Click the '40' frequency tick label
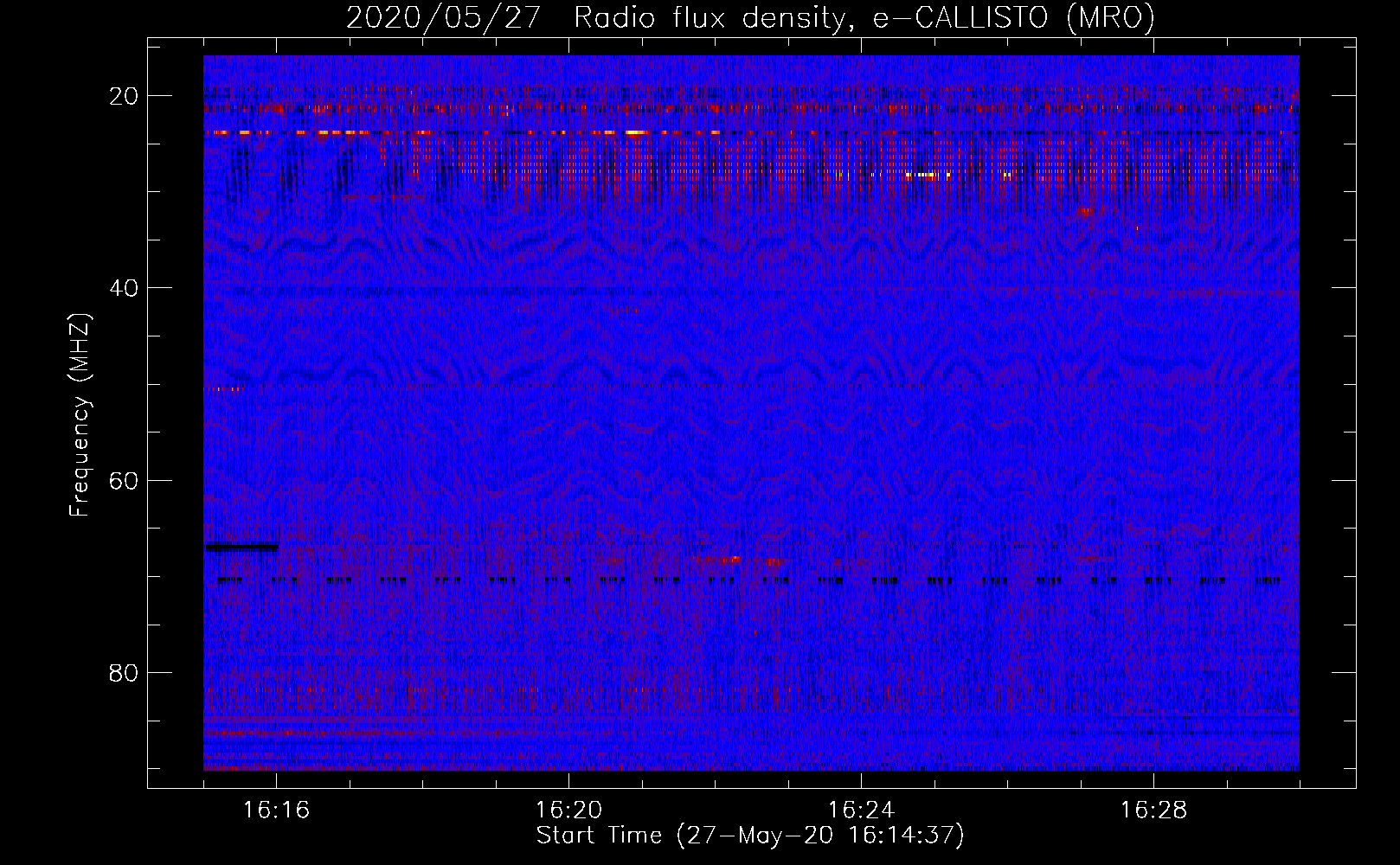 pos(124,288)
